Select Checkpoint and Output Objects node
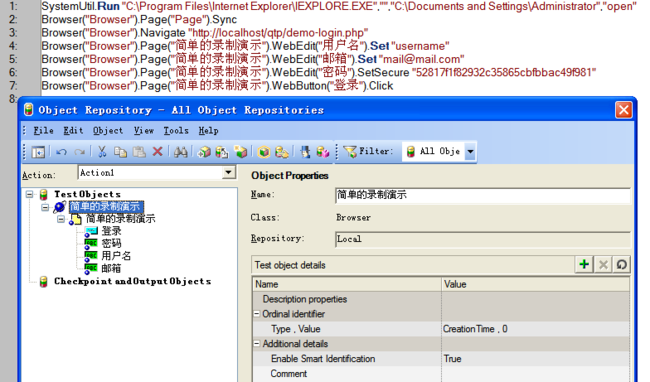Viewport: 650px width, 382px height. (132, 281)
